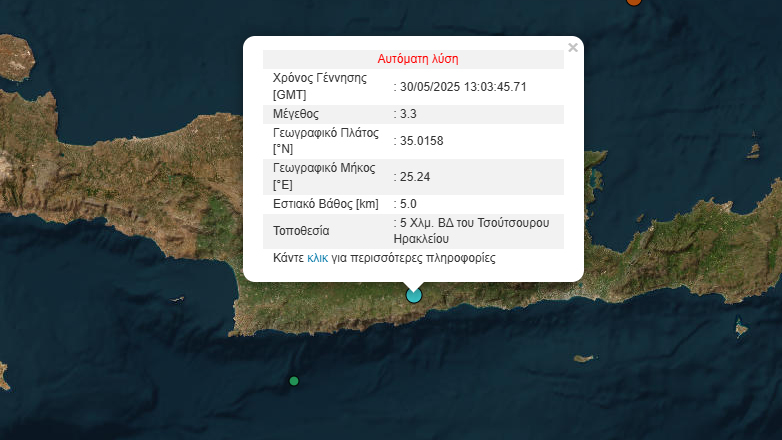Click the orange earthquake marker at top edge
Viewport: 782px width, 440px height.
click(633, 2)
